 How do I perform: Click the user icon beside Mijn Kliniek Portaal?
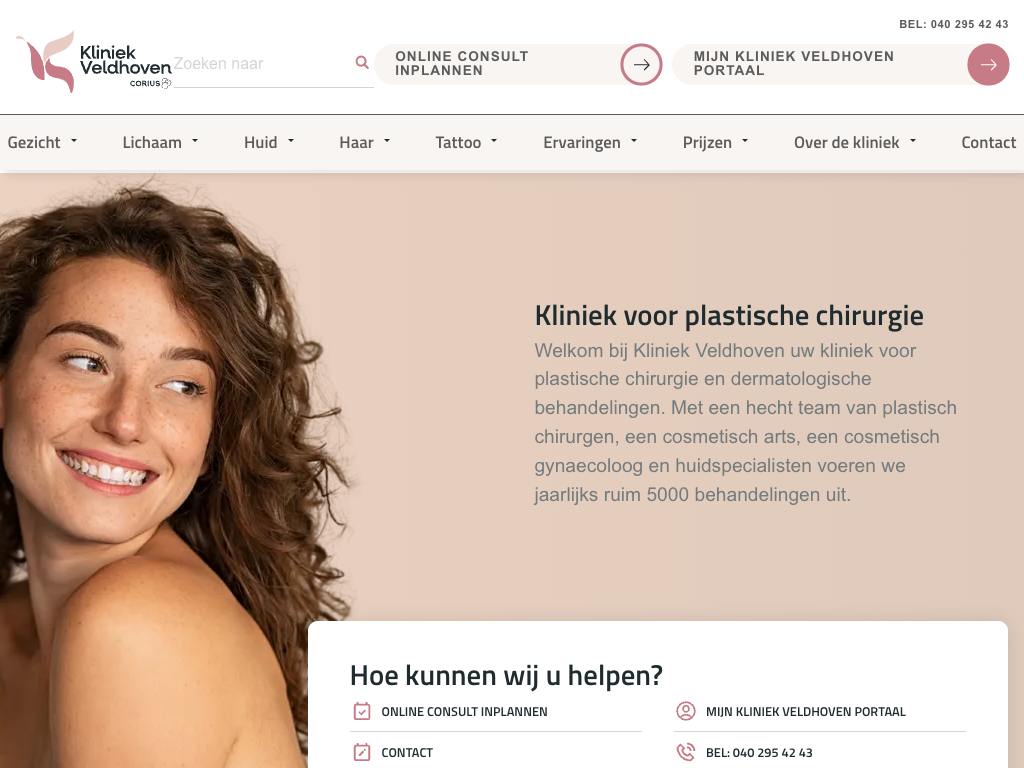(686, 711)
